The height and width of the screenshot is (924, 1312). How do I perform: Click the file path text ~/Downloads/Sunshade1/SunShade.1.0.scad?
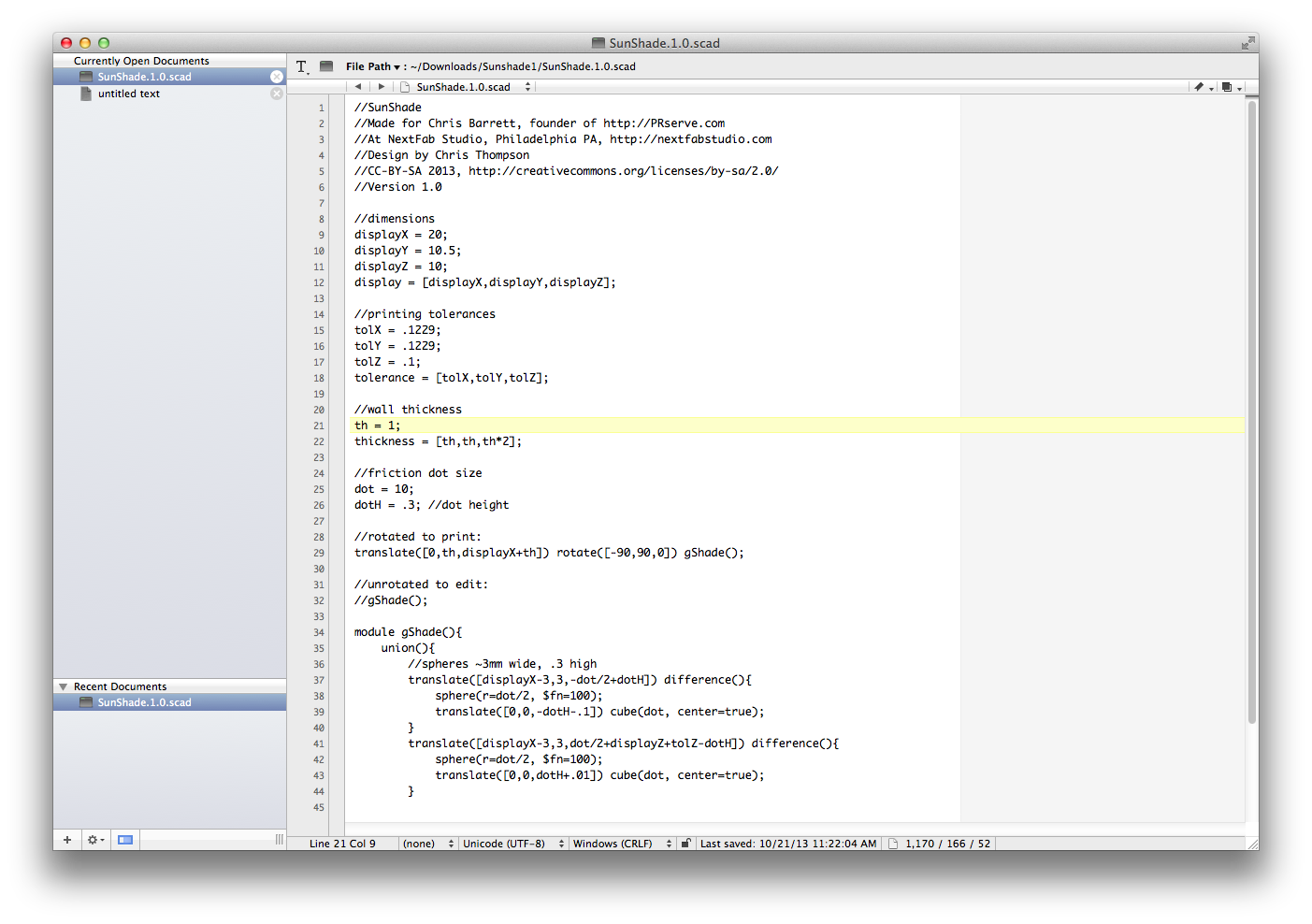coord(523,66)
